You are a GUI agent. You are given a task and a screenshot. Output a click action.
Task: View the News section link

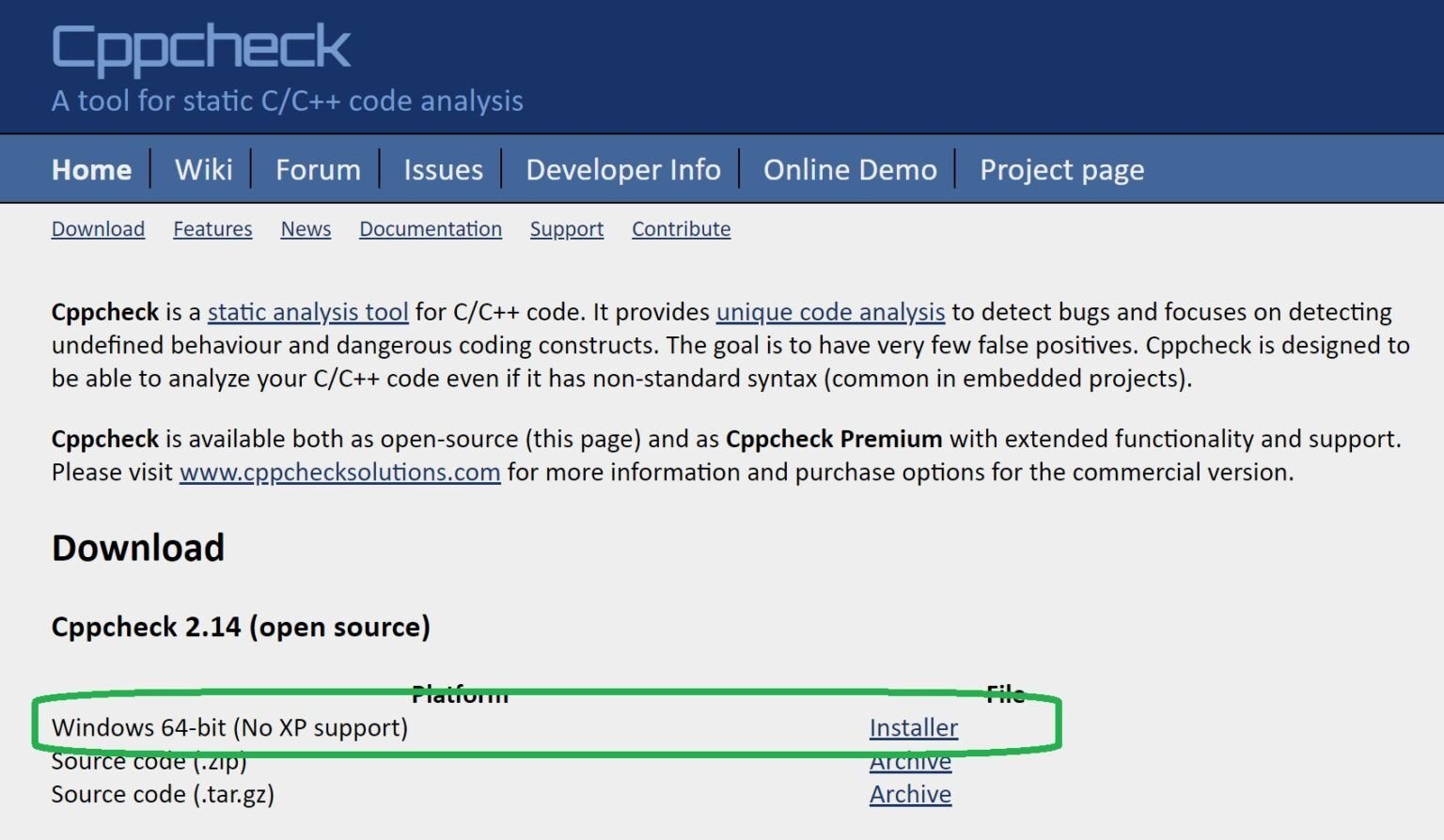306,229
